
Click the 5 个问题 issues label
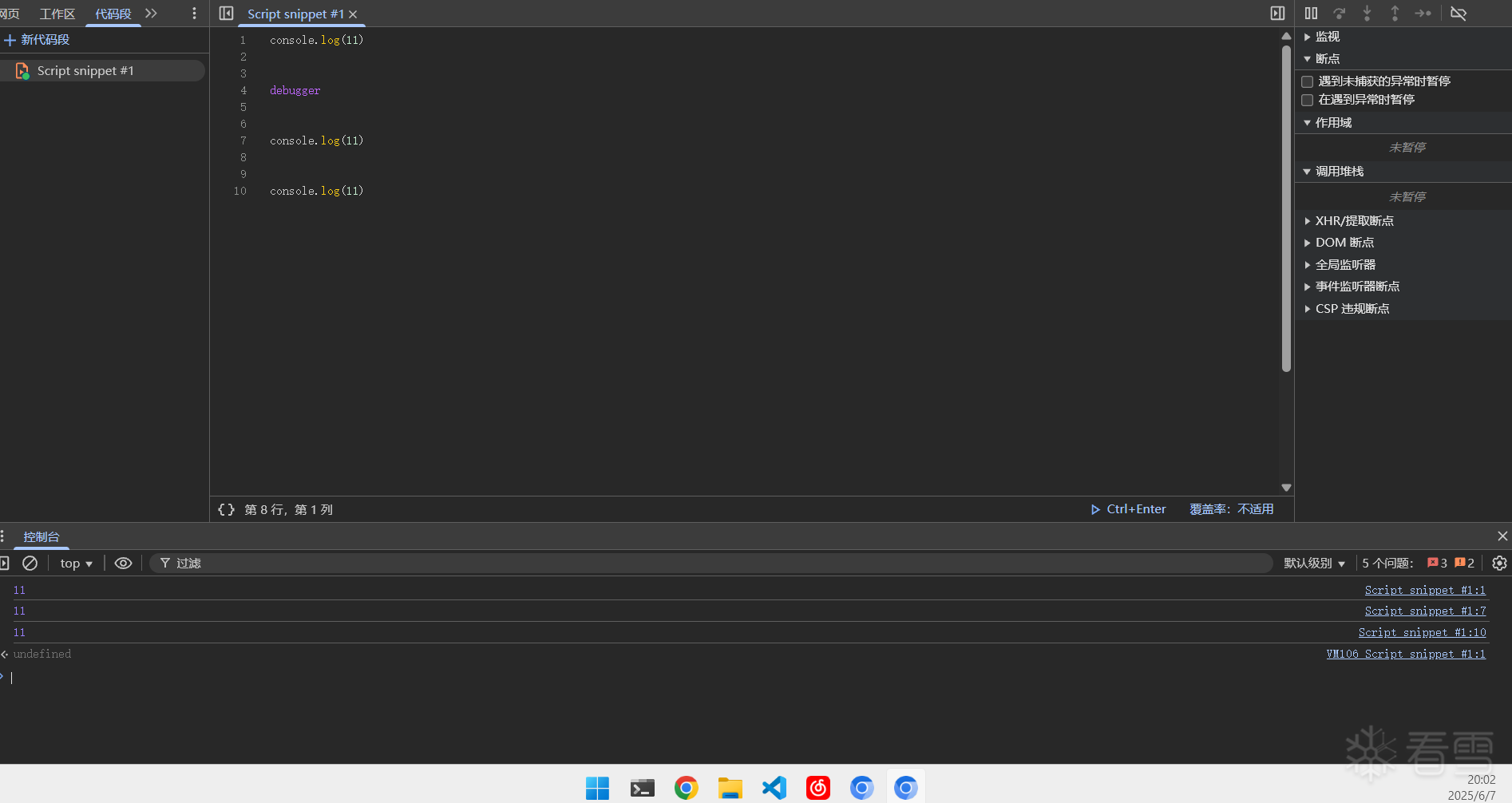[1387, 564]
